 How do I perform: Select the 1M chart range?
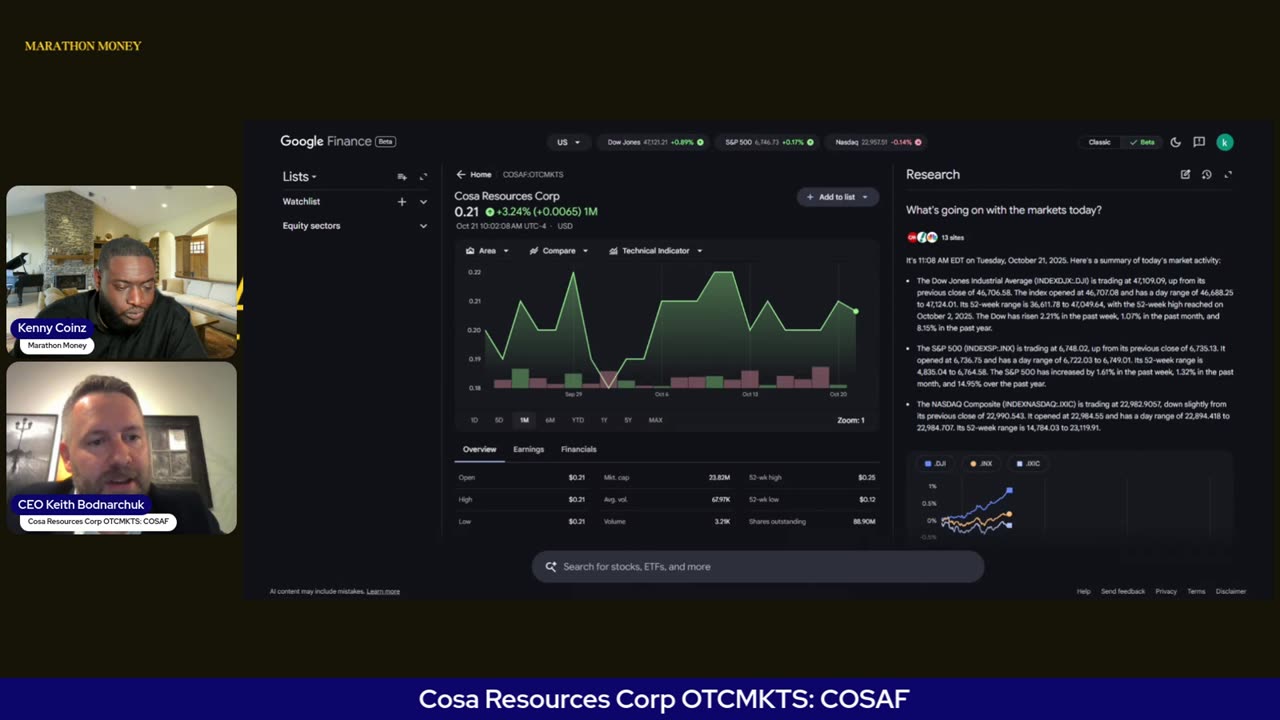pyautogui.click(x=524, y=420)
